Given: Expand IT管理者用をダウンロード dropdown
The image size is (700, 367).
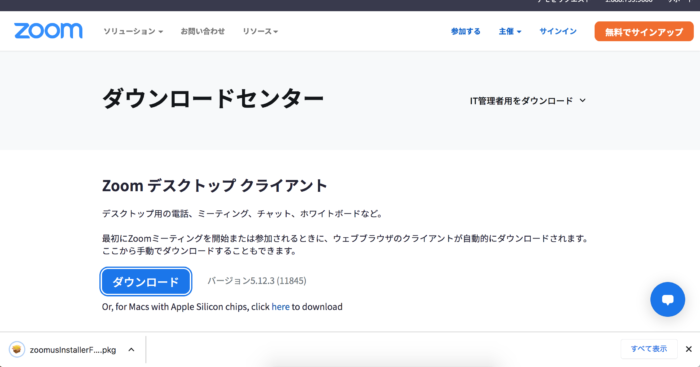Looking at the screenshot, I should click(x=528, y=101).
